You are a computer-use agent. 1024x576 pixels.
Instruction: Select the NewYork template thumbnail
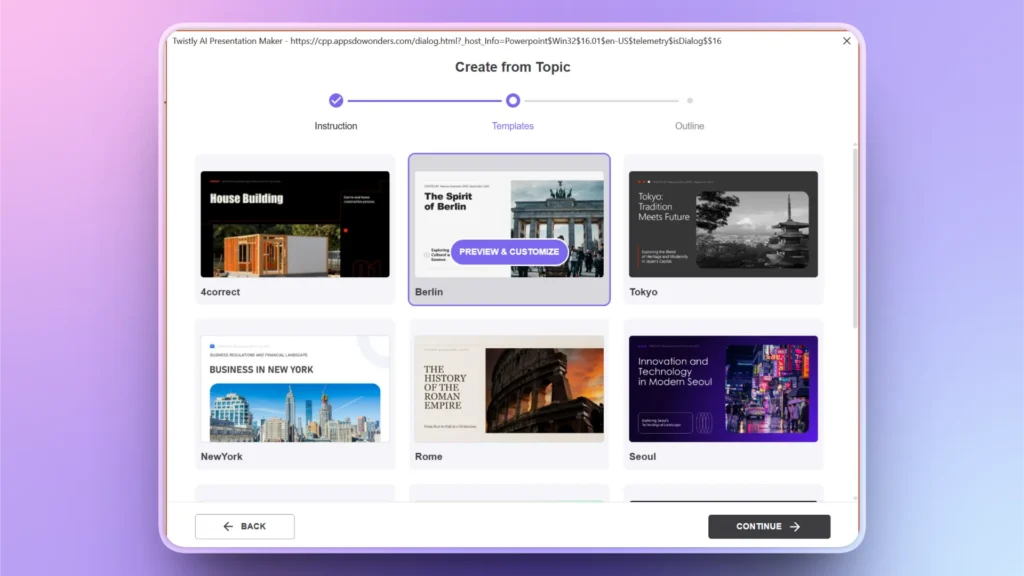pos(295,389)
